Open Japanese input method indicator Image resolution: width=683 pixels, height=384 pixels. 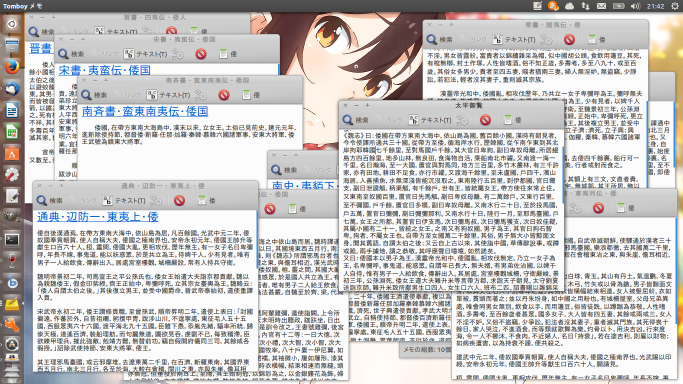click(x=553, y=6)
